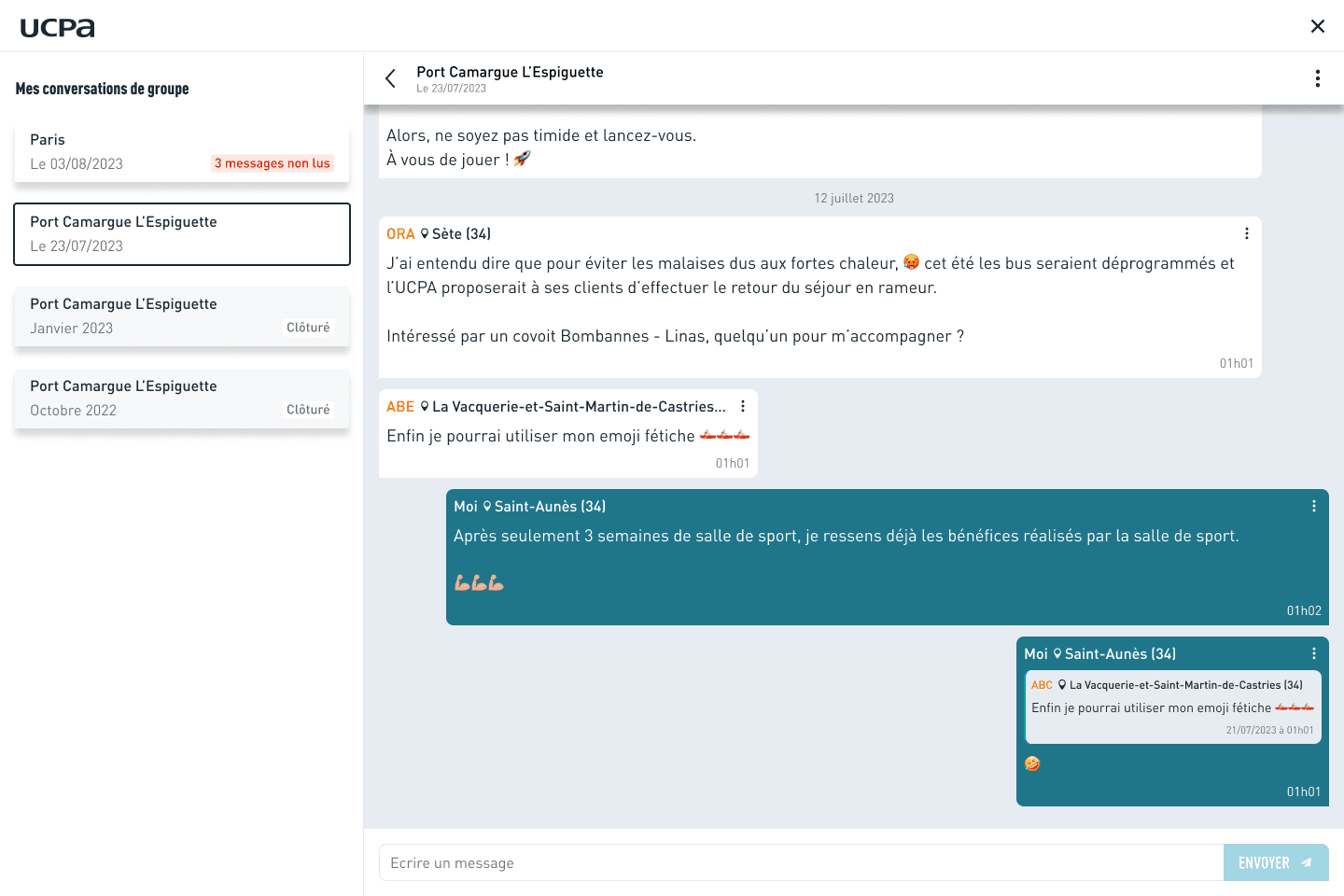
Task: Open the Paris group conversation
Action: (x=182, y=151)
